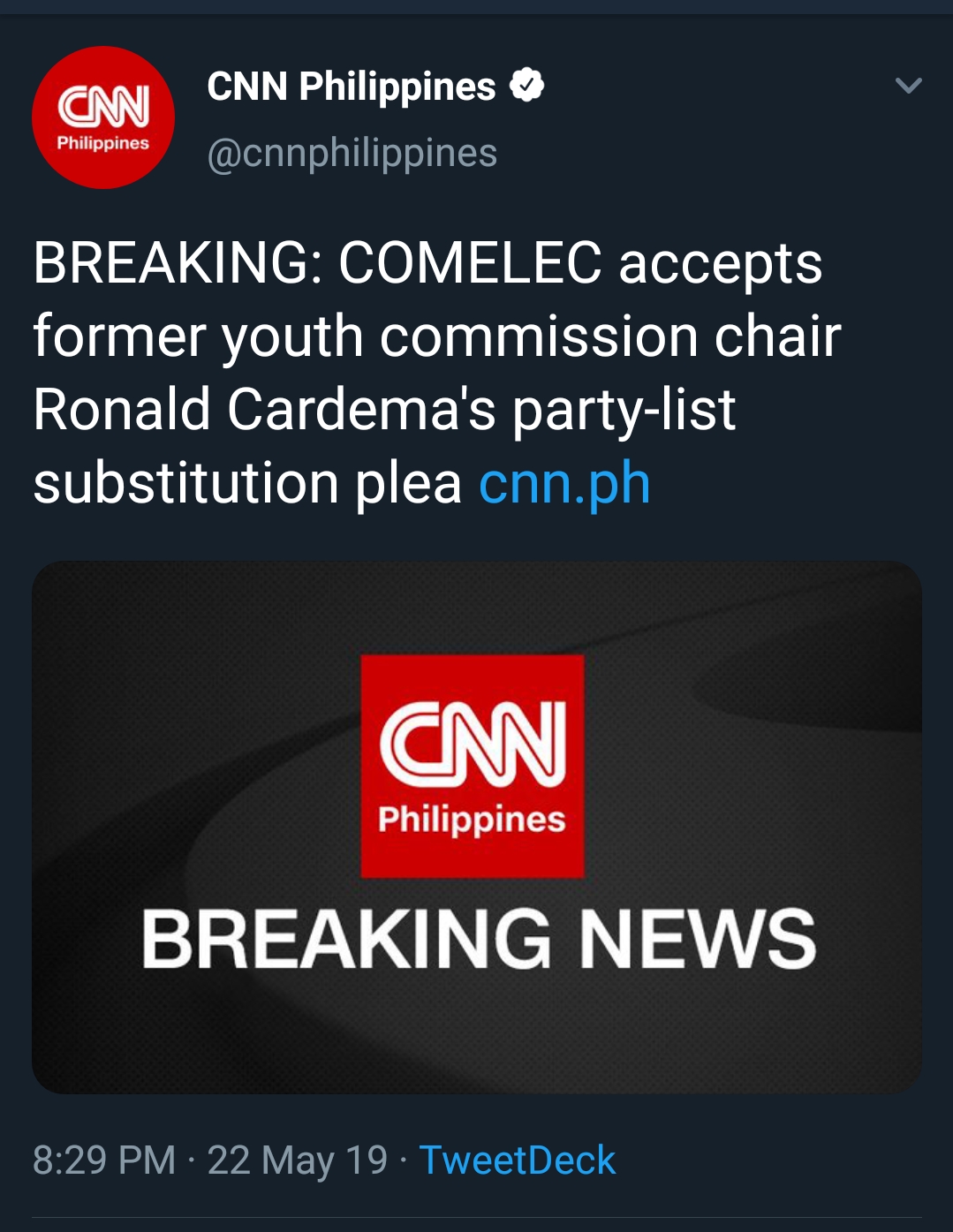Viewport: 953px width, 1232px height.
Task: Click Philippines text under the image's CNN logo
Action: pos(472,820)
